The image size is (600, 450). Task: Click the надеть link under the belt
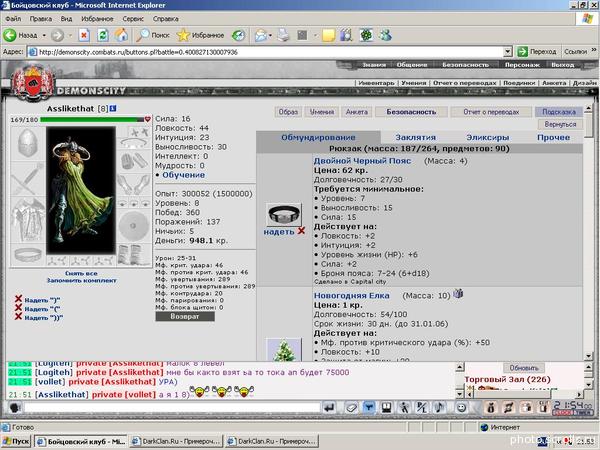279,232
